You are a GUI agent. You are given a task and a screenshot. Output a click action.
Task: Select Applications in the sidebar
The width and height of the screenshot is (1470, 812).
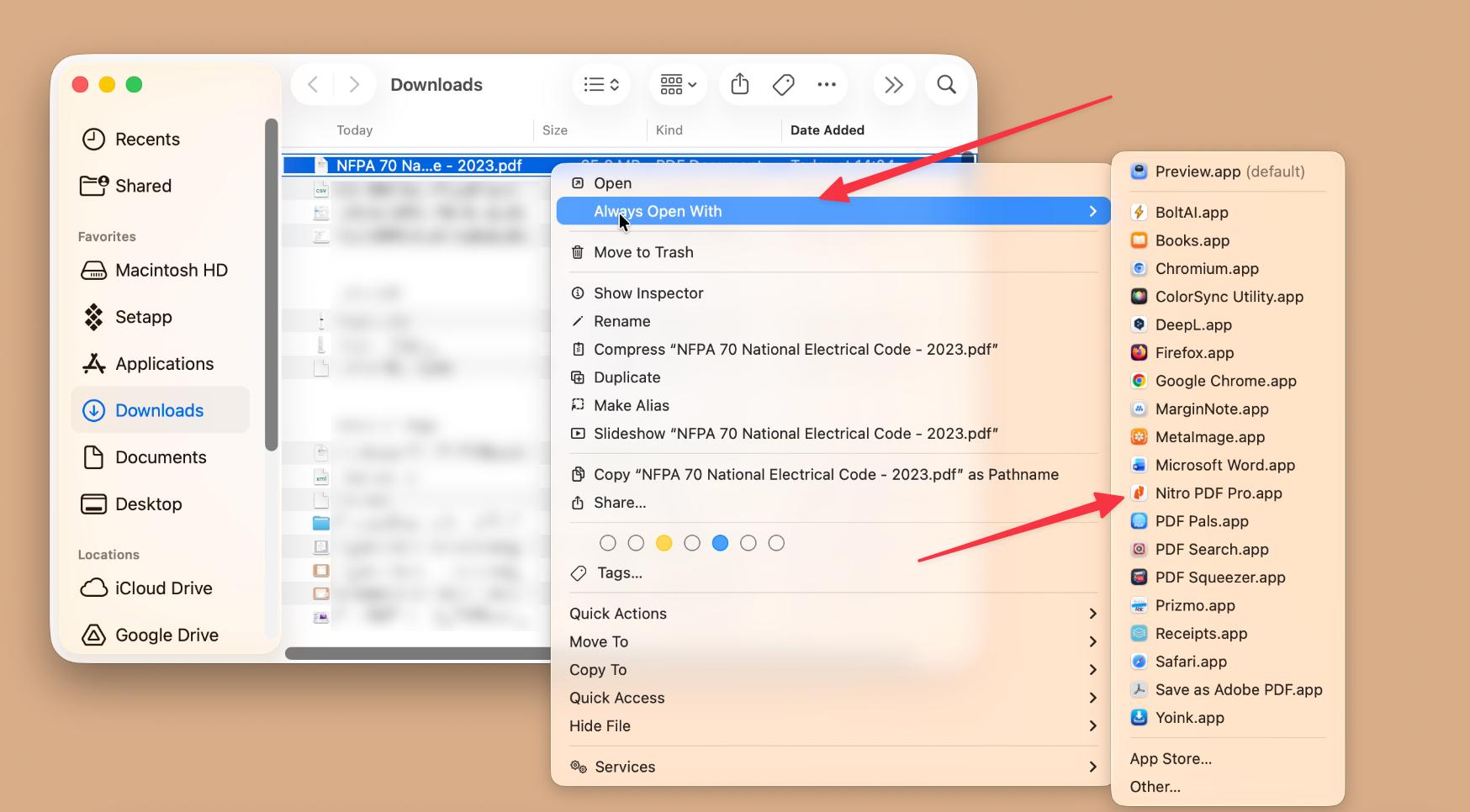point(163,363)
